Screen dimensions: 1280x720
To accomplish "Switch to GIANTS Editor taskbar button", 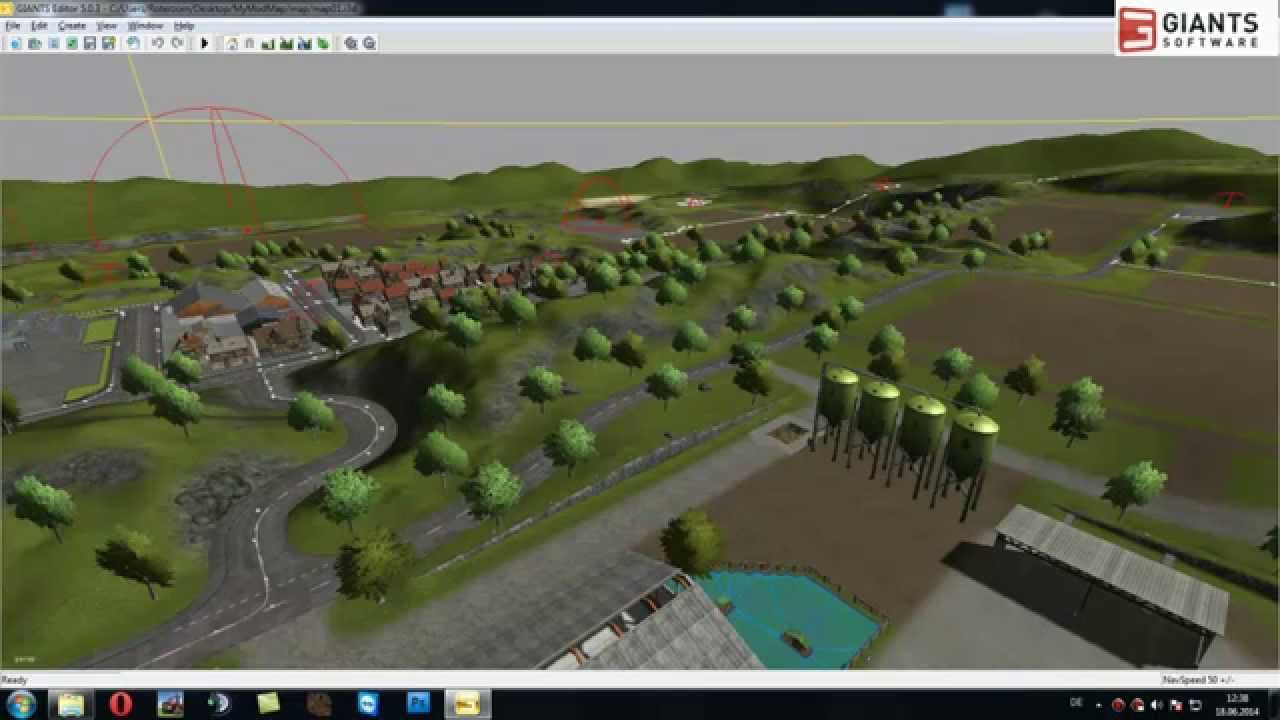I will pos(467,704).
